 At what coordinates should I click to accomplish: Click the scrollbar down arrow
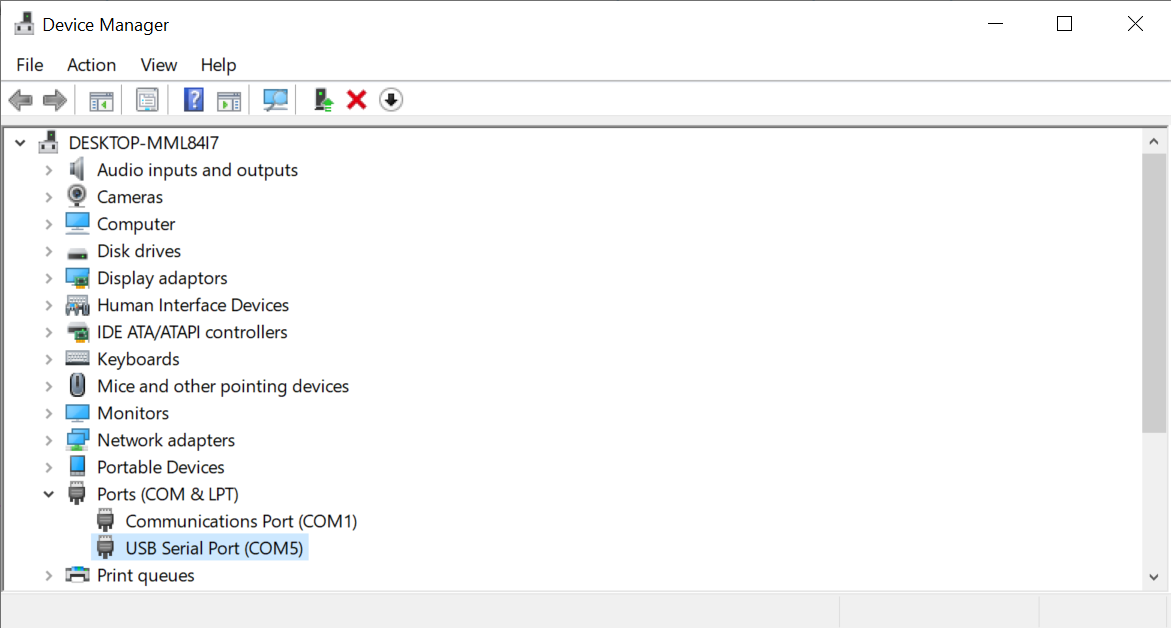coord(1154,576)
